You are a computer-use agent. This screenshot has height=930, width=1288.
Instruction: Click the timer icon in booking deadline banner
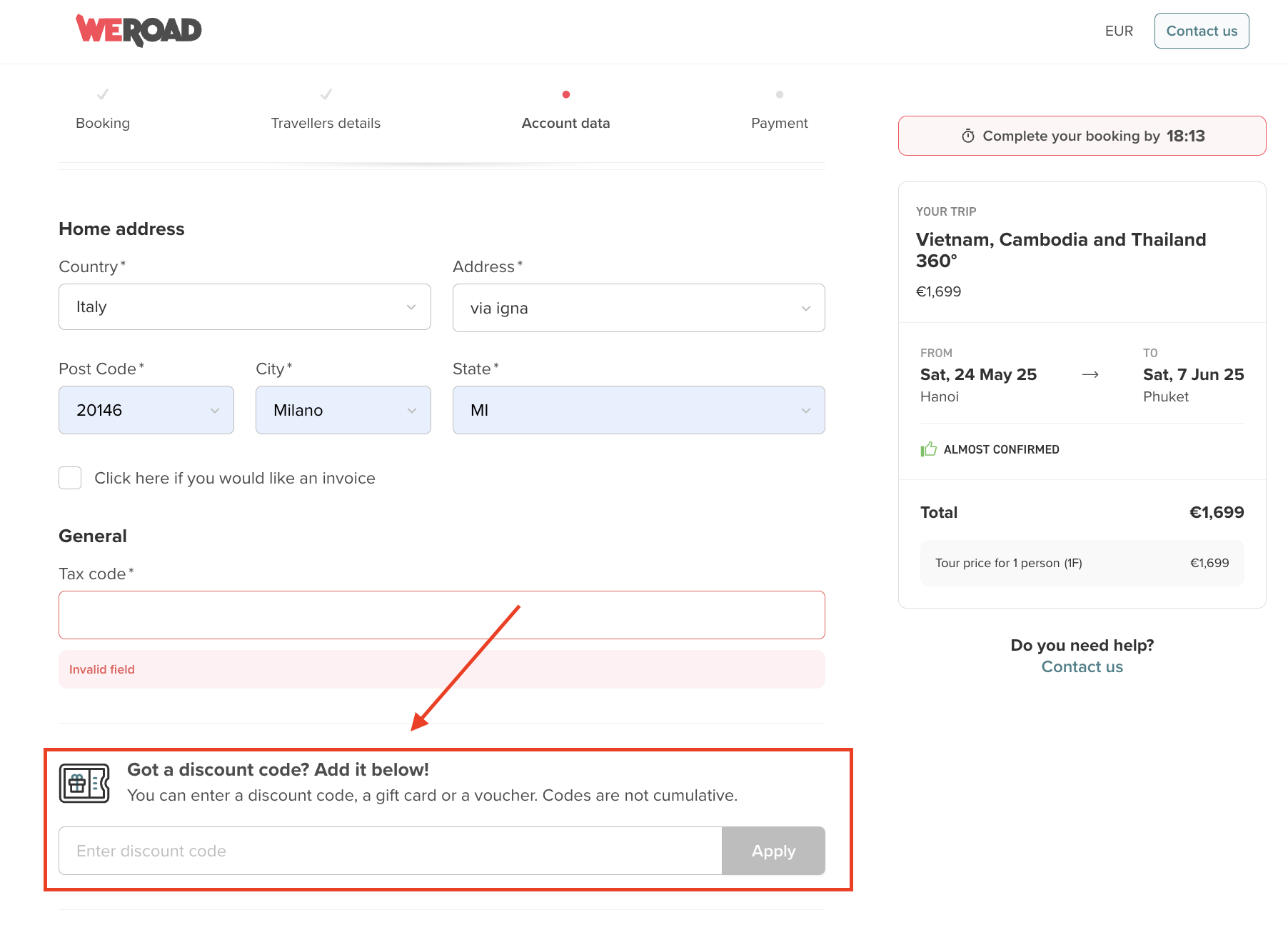(967, 136)
